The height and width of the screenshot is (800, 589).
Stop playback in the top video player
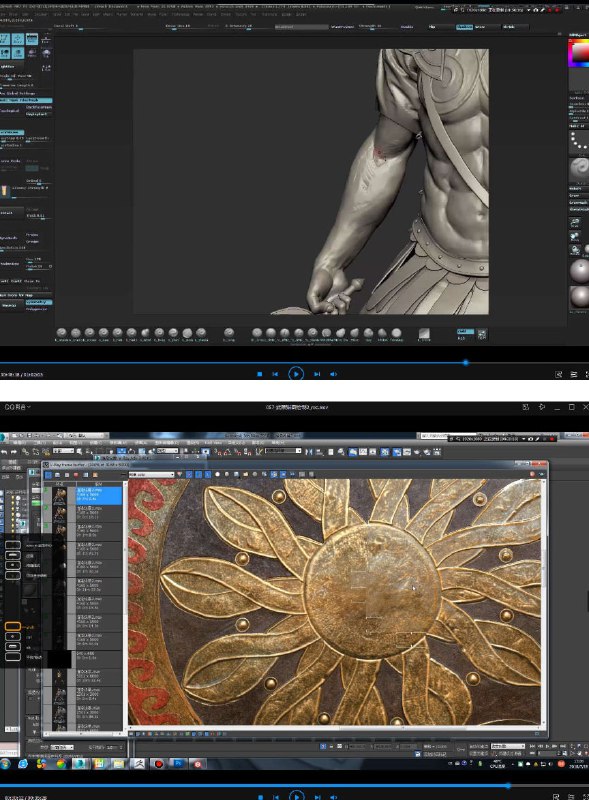(260, 374)
